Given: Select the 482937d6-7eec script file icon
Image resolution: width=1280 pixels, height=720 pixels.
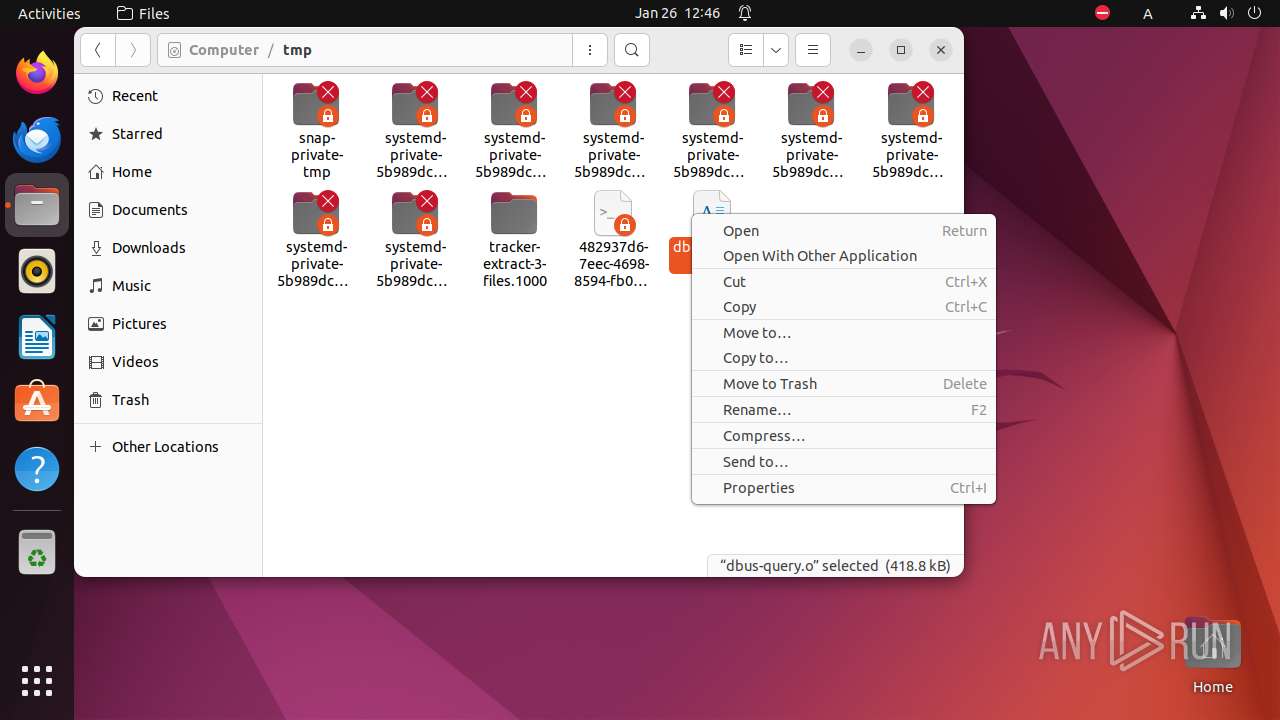Looking at the screenshot, I should [613, 213].
